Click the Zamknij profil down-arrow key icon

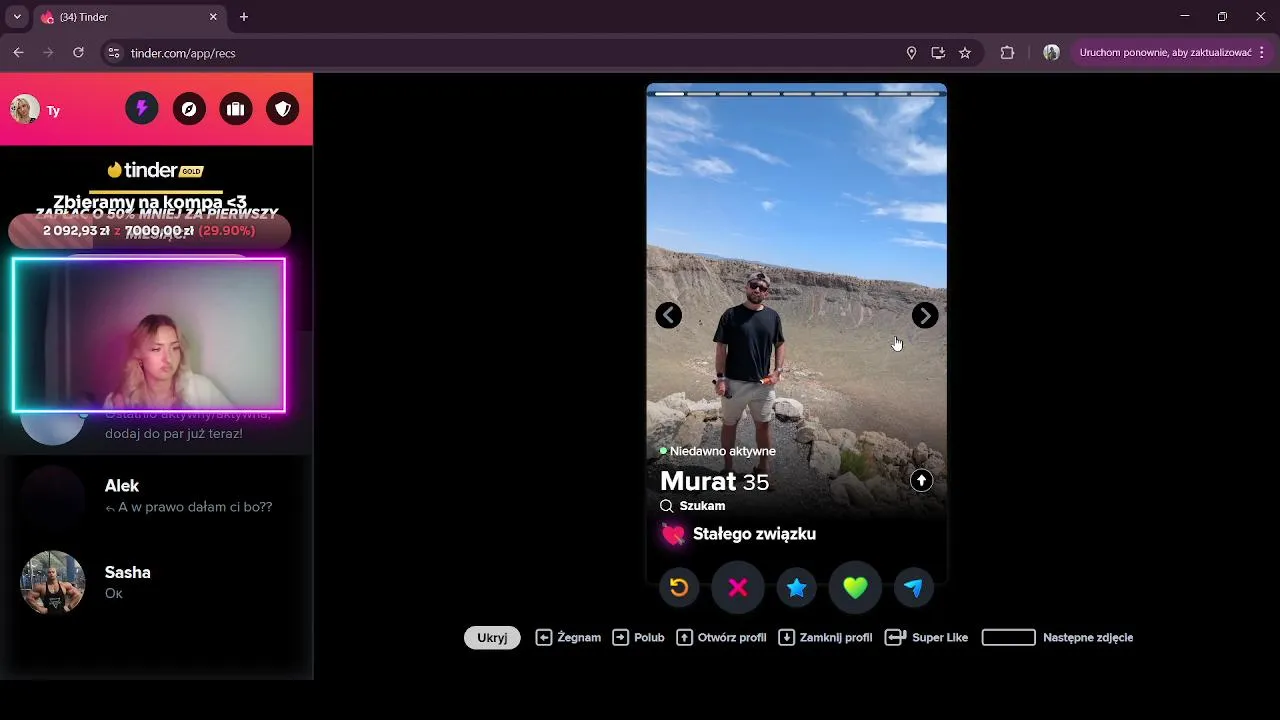787,637
